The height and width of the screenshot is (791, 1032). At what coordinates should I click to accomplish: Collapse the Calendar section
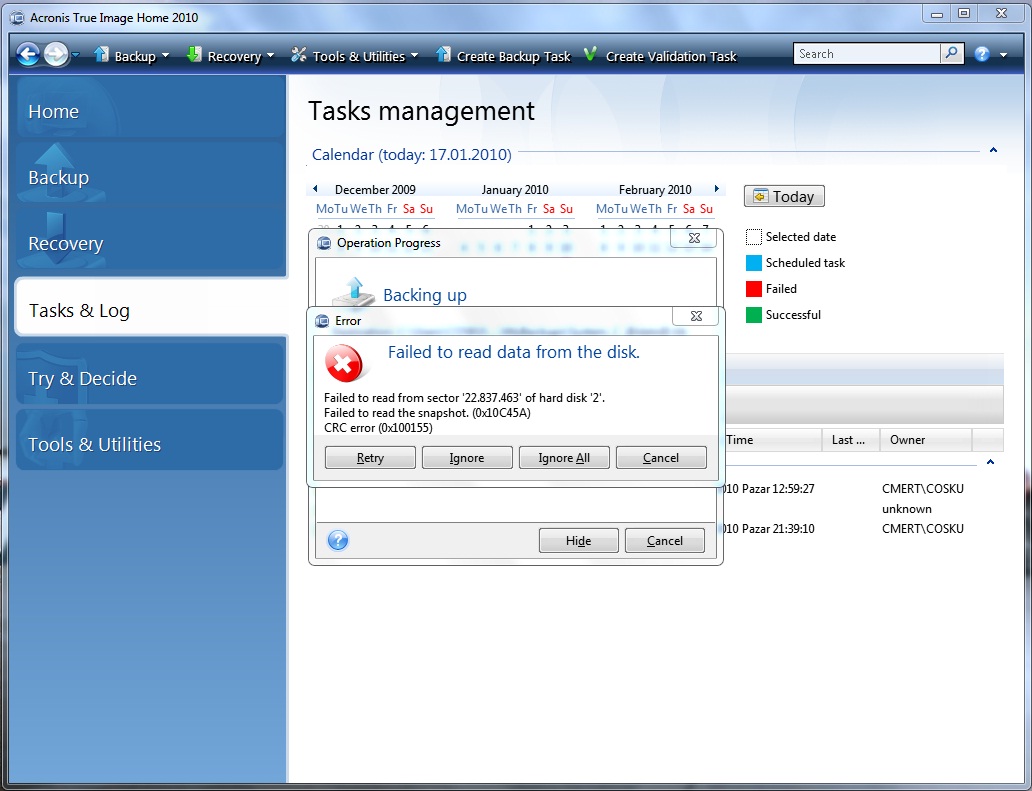[x=993, y=151]
